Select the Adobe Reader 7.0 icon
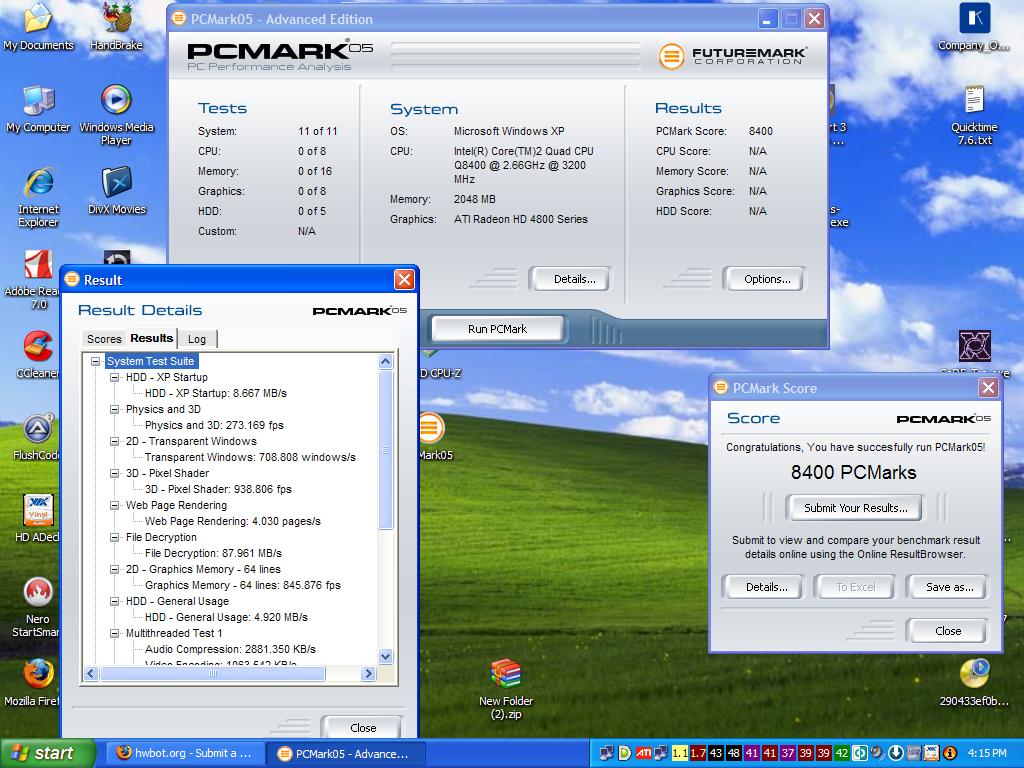 (33, 280)
